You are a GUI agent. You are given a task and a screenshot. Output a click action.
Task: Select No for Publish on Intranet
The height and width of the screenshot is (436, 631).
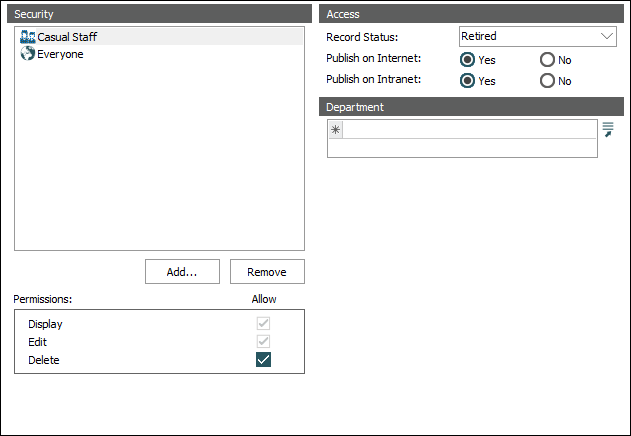tap(547, 81)
